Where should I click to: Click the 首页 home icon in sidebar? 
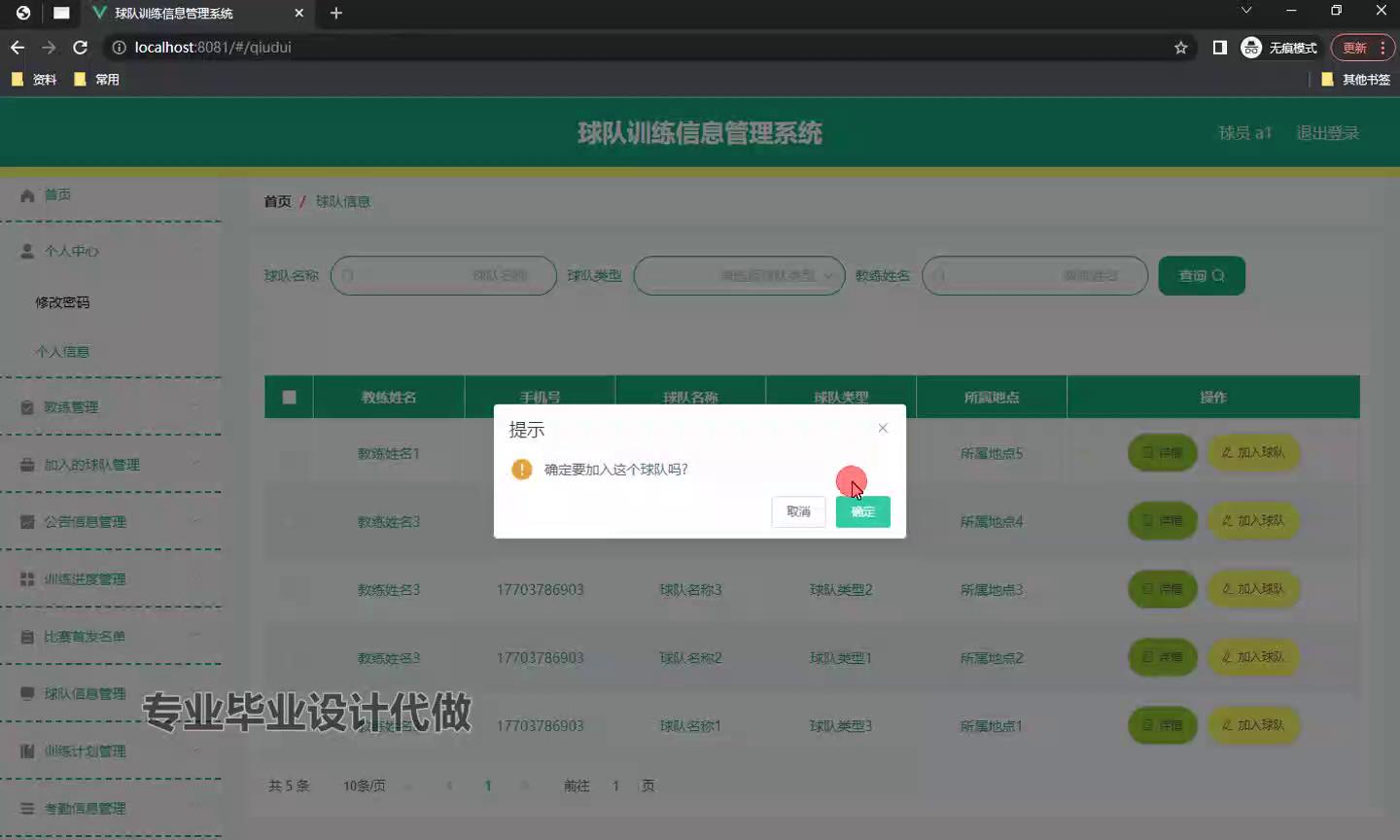tap(27, 195)
